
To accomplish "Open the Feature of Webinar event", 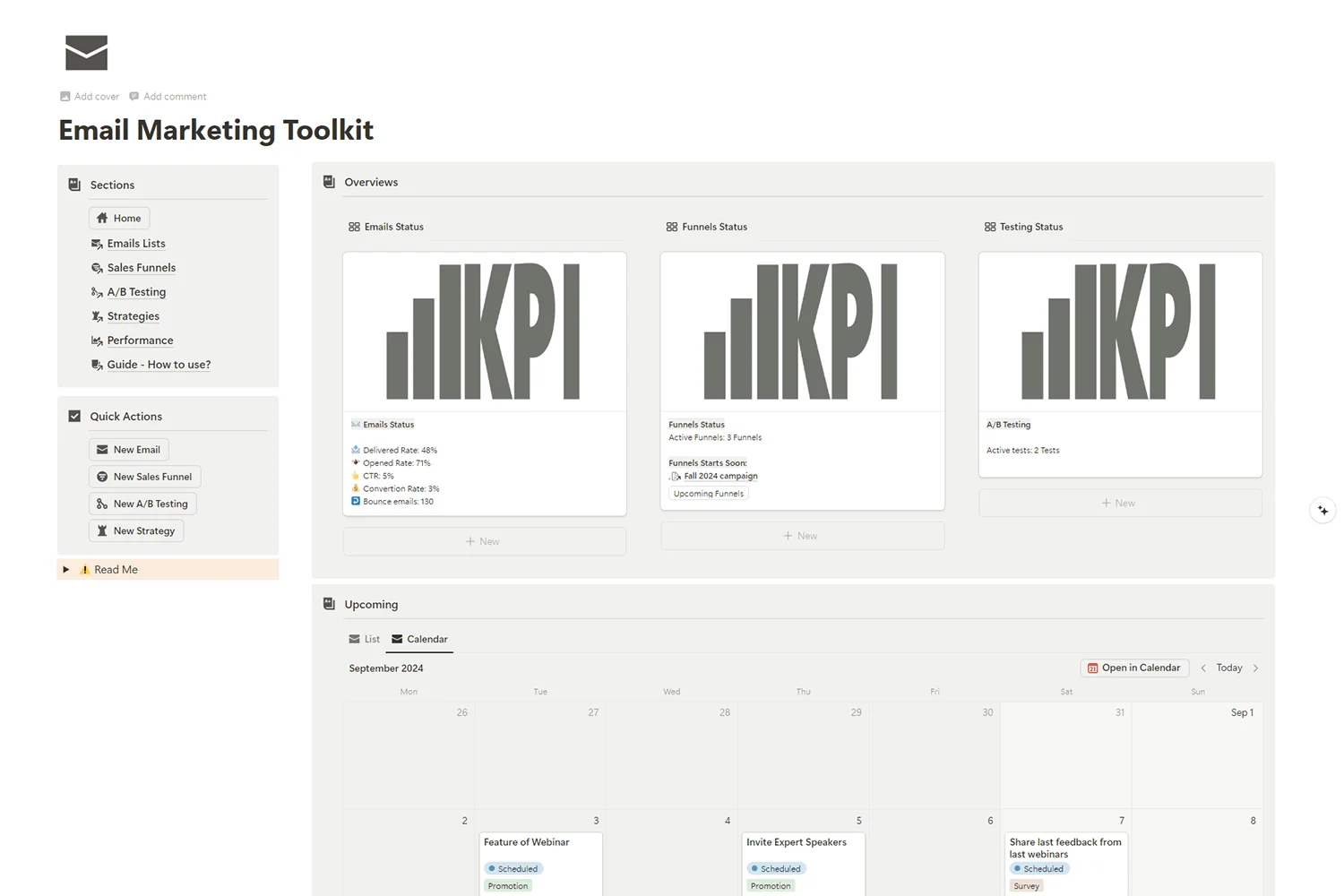I will pyautogui.click(x=540, y=864).
